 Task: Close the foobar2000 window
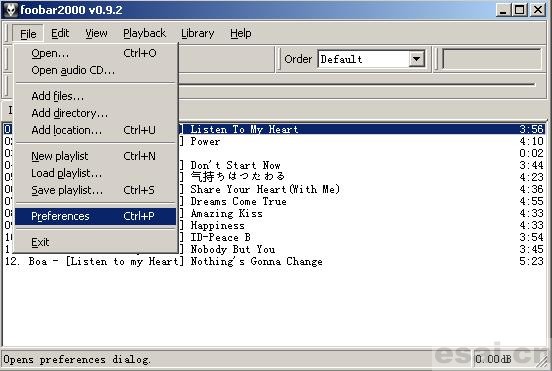click(538, 10)
